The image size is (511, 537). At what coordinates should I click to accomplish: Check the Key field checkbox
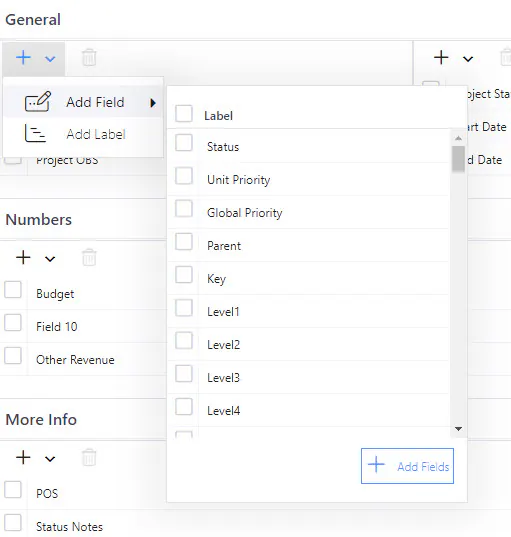click(184, 275)
